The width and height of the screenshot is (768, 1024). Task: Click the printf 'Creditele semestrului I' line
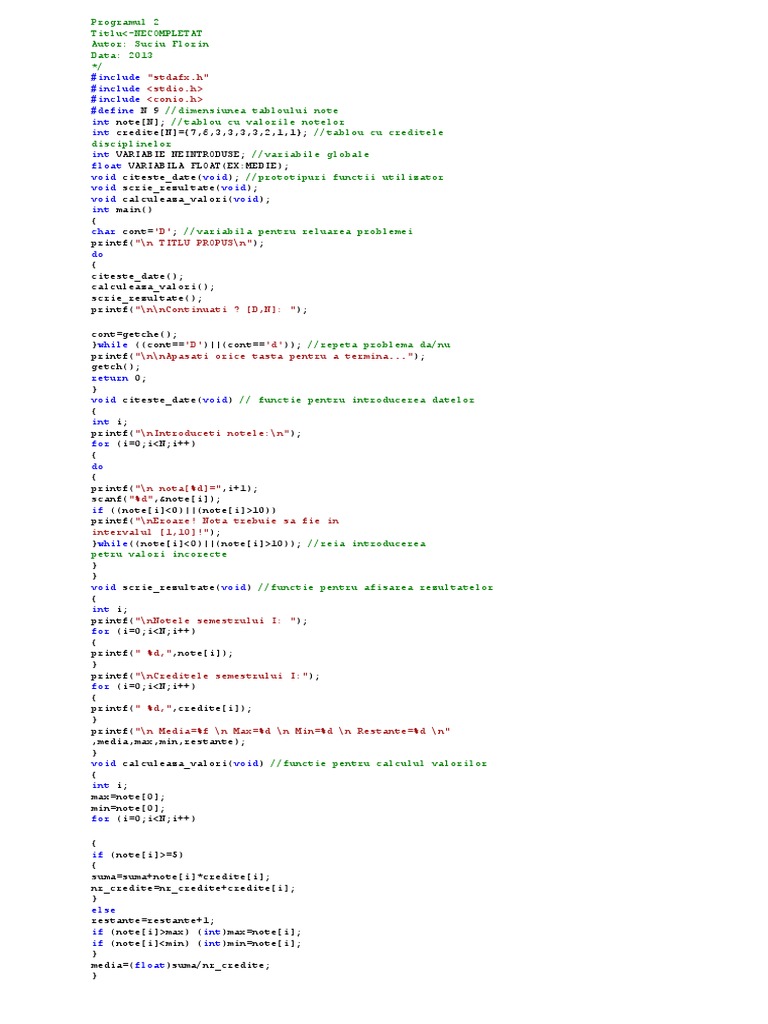[x=205, y=677]
